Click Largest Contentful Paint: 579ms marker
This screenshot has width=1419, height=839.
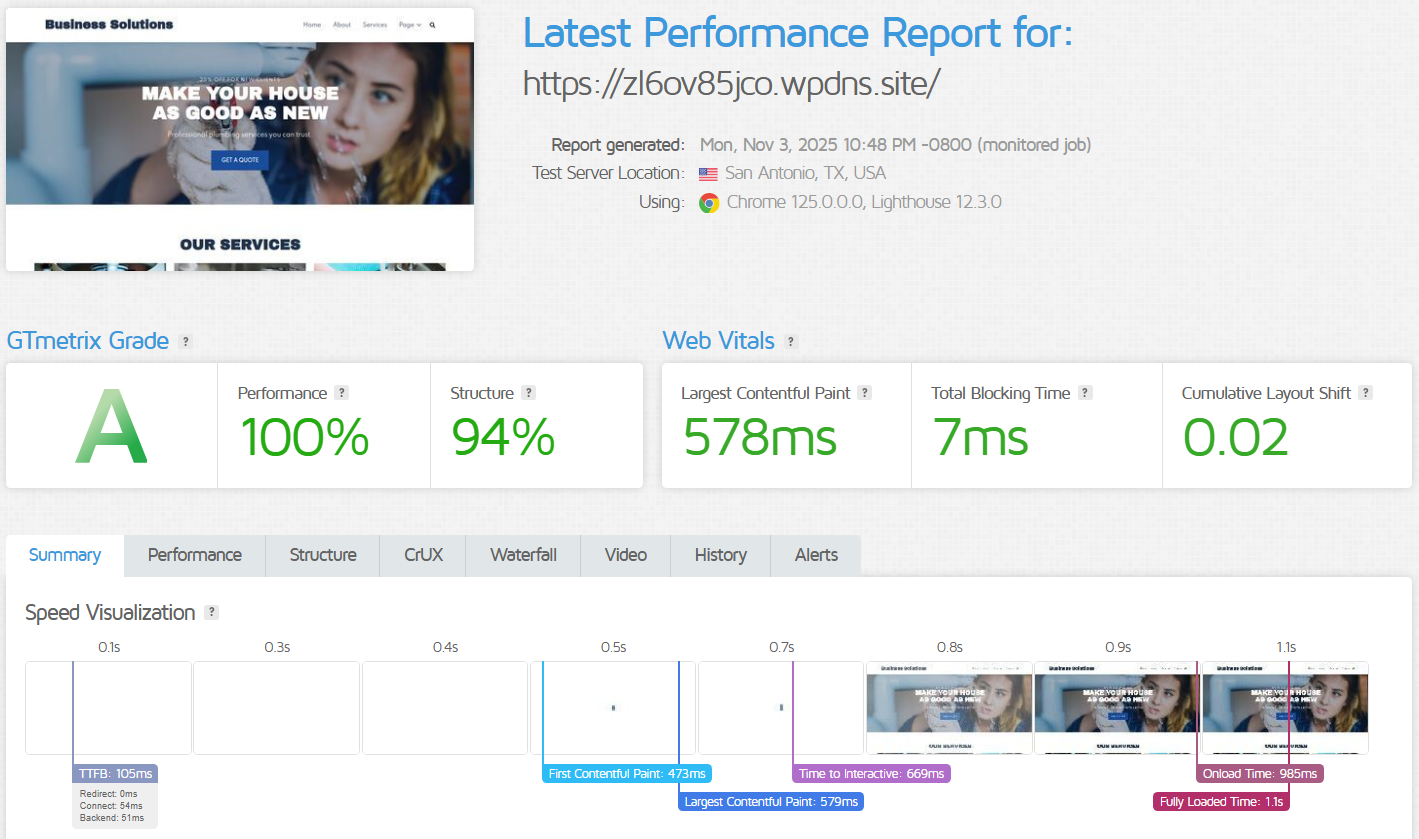[x=770, y=802]
